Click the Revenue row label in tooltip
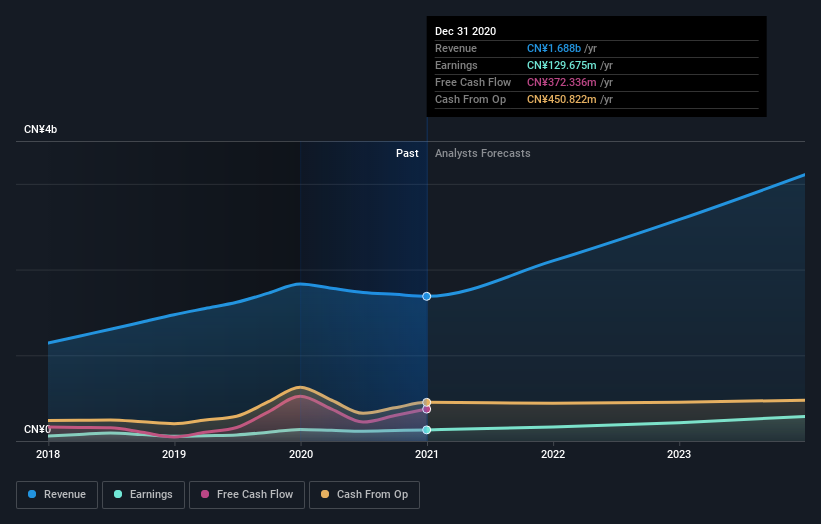821x524 pixels. [x=456, y=48]
